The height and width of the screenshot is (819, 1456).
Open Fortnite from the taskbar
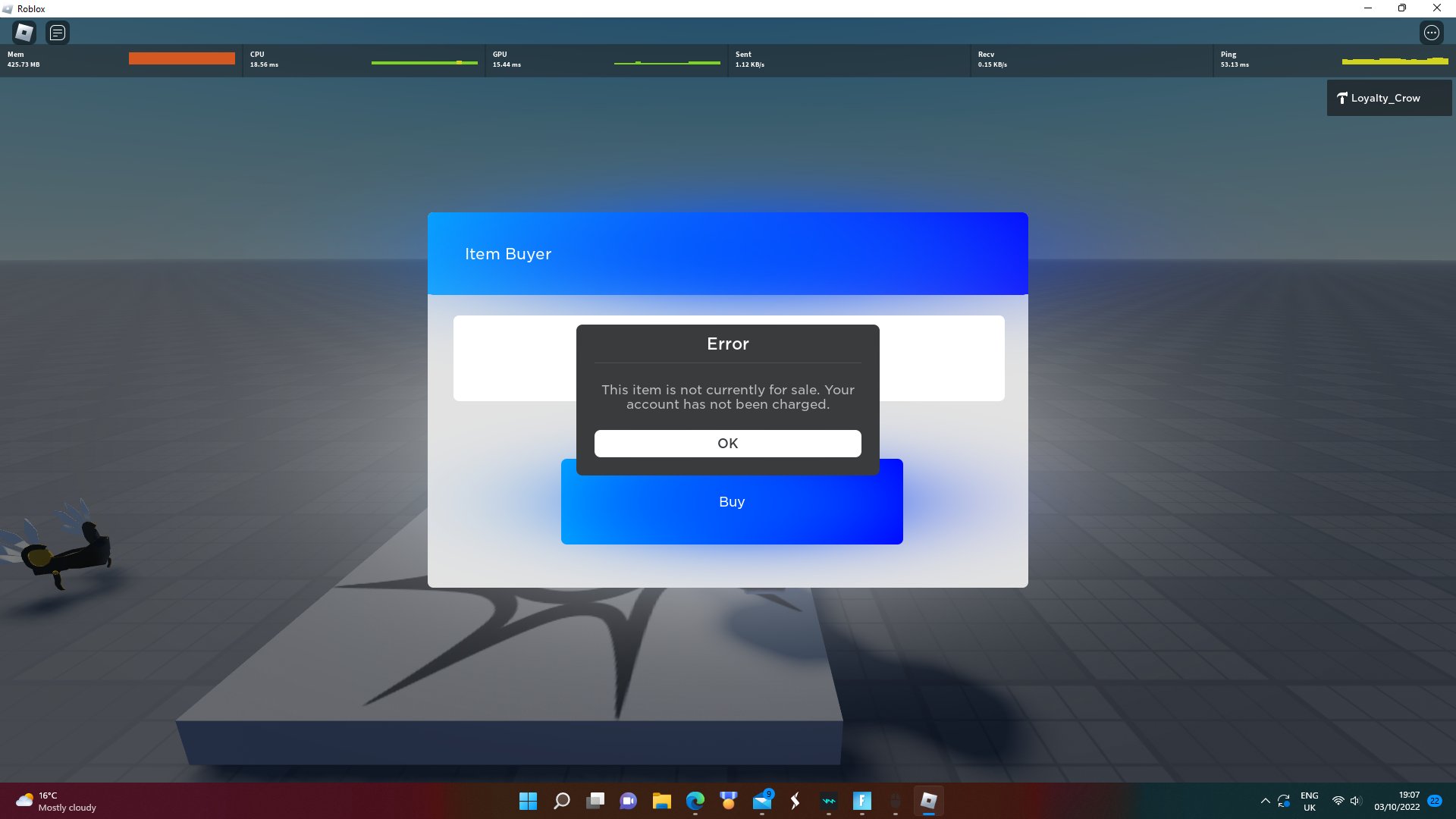(x=861, y=801)
